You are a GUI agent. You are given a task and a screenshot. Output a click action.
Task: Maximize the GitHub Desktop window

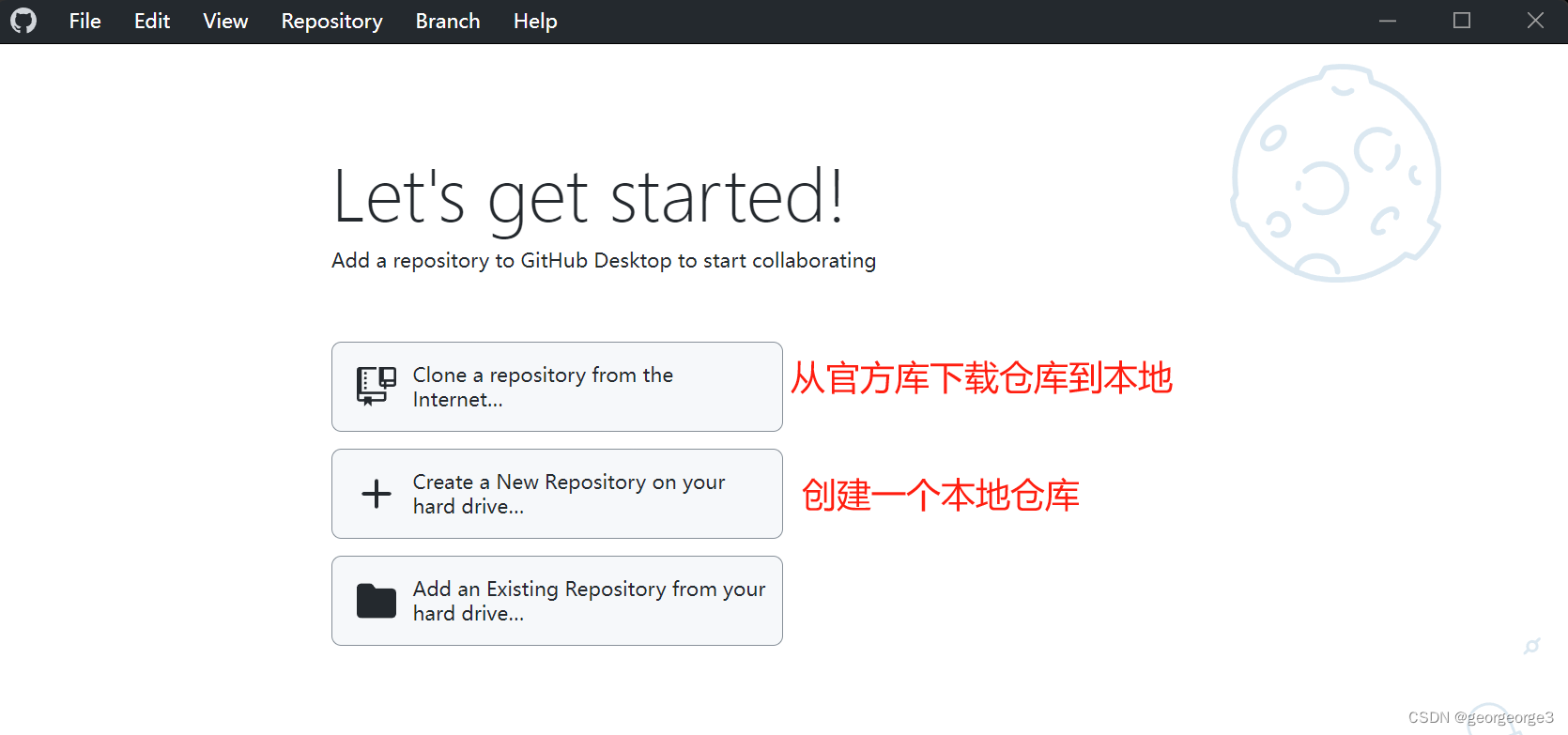pyautogui.click(x=1462, y=21)
